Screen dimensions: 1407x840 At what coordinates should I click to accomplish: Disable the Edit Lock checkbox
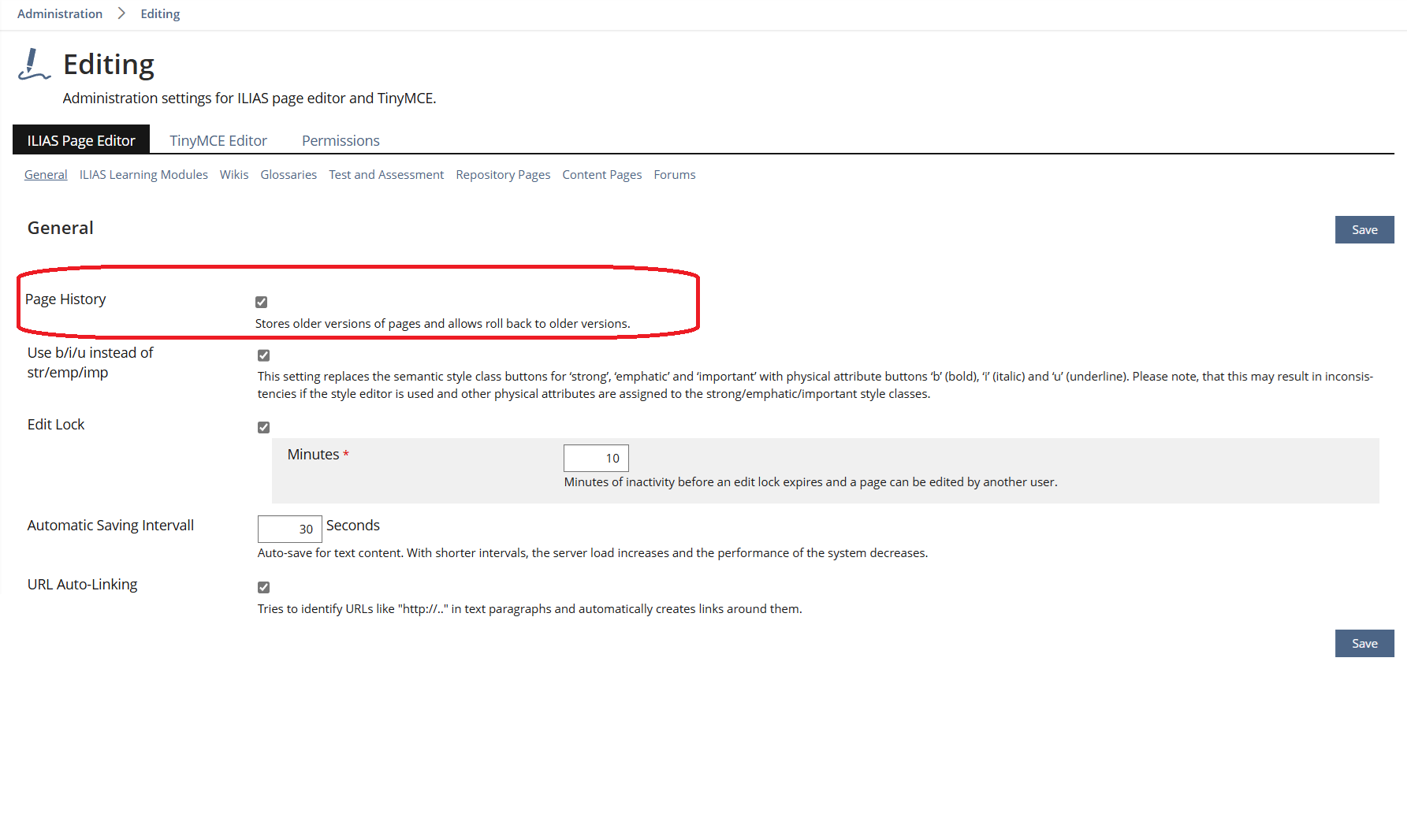click(x=264, y=427)
